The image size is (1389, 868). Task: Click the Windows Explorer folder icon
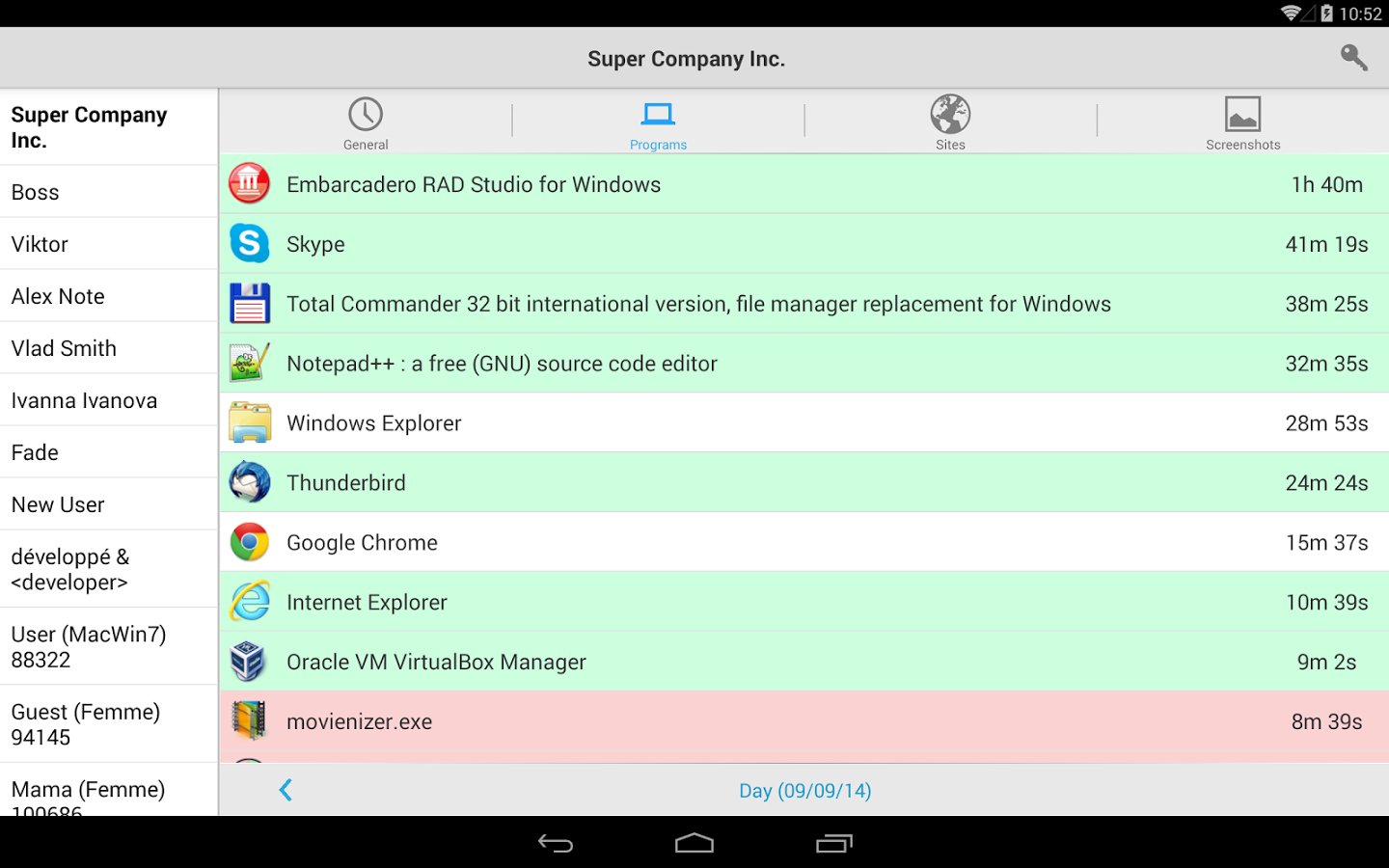250,422
